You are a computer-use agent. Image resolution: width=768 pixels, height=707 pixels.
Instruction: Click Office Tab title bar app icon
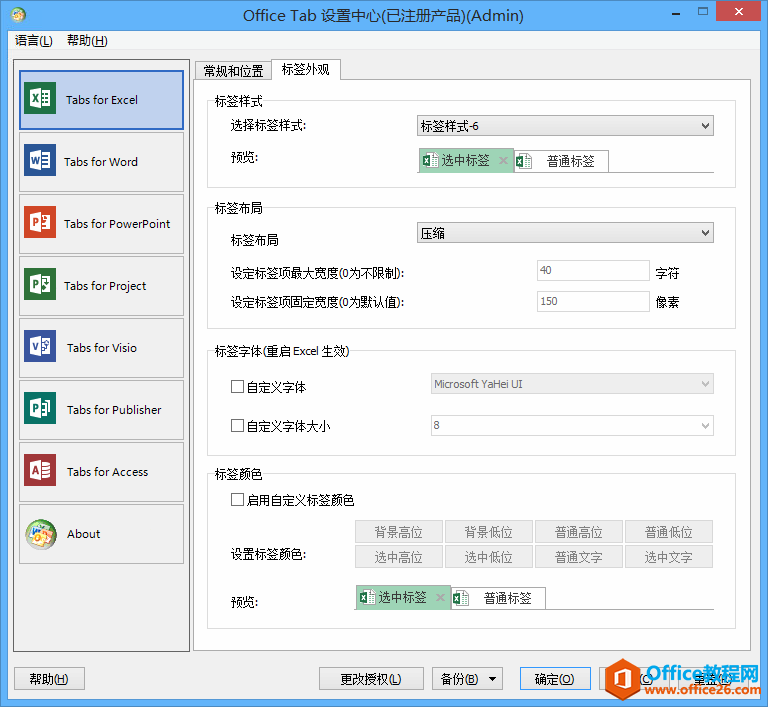(x=19, y=15)
